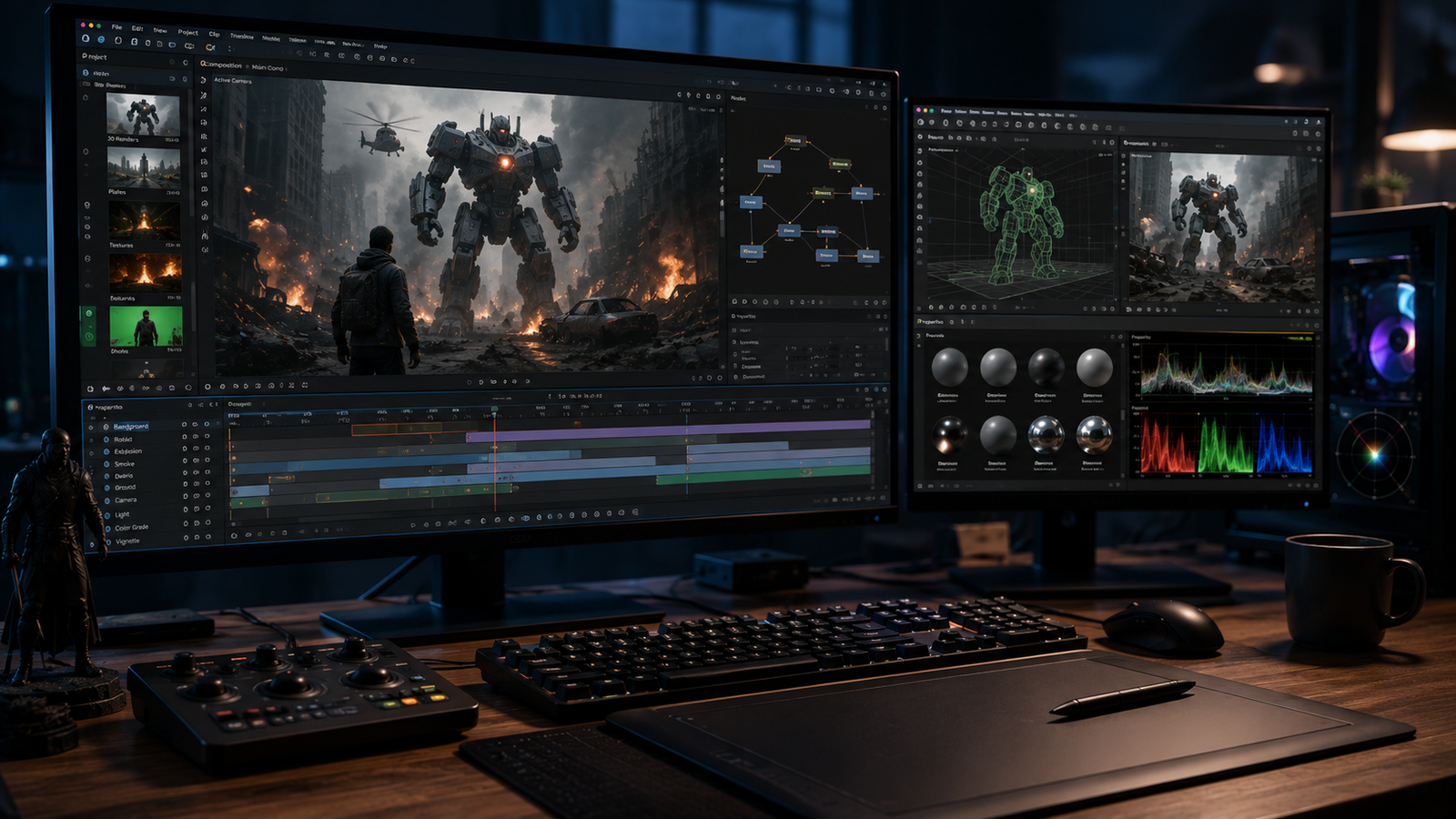Open the Clip menu on the left monitor

pyautogui.click(x=215, y=34)
